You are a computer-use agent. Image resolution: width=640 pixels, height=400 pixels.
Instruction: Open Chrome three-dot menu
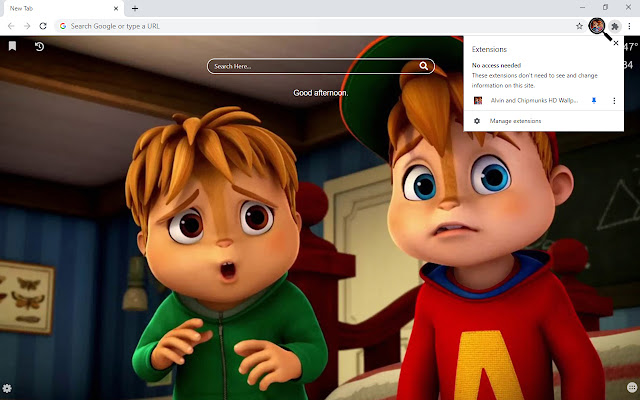(x=629, y=26)
